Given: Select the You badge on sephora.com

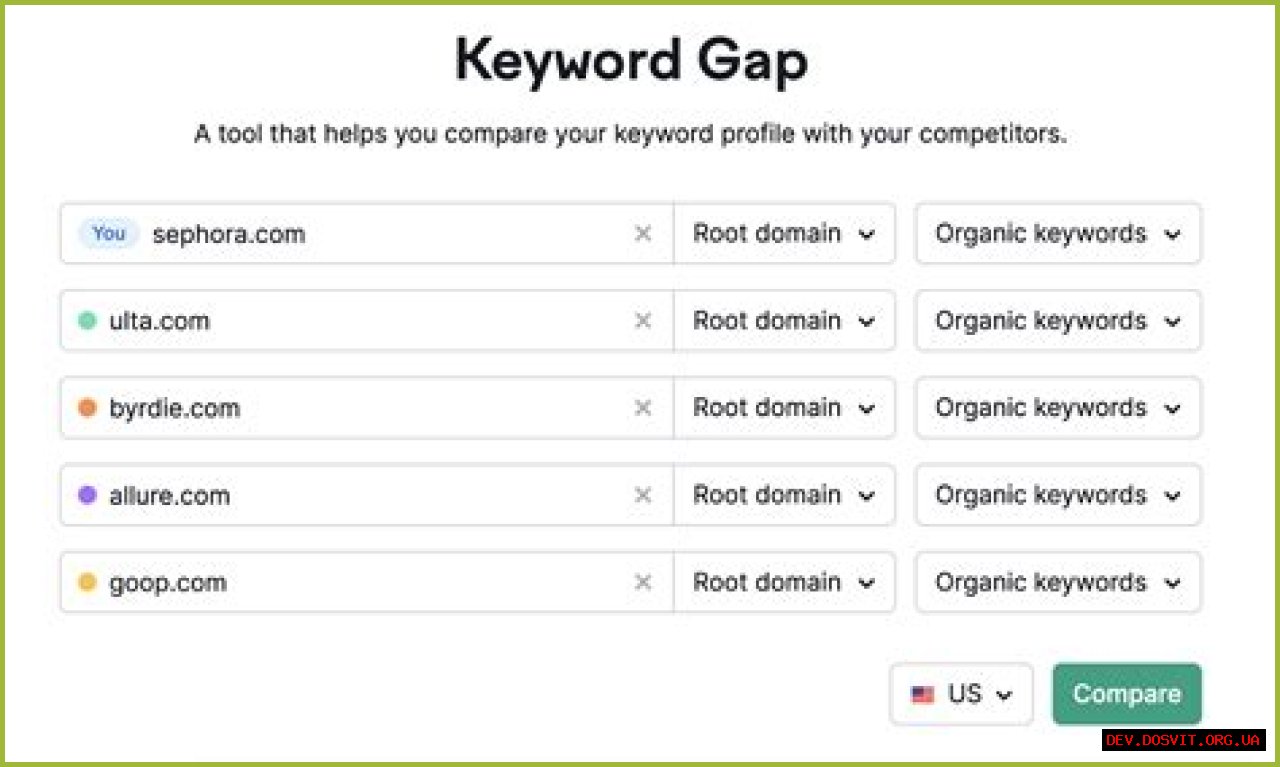Looking at the screenshot, I should 107,233.
